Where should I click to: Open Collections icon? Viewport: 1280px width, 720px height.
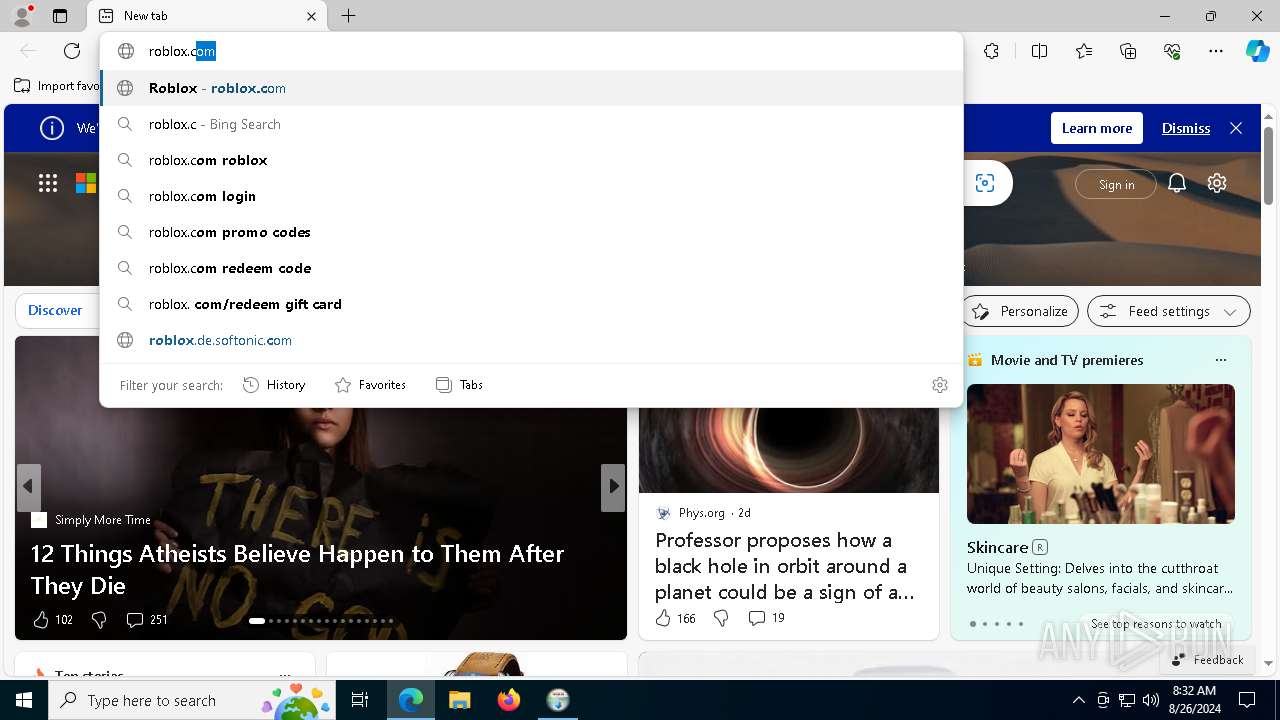(1128, 51)
